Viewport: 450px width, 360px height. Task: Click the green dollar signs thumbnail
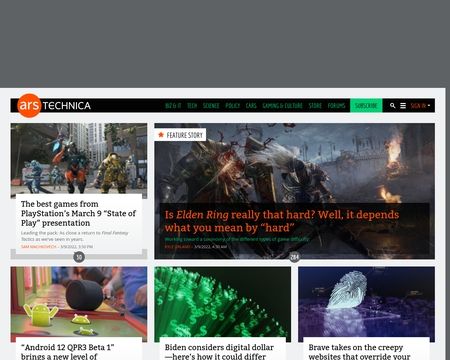222,302
